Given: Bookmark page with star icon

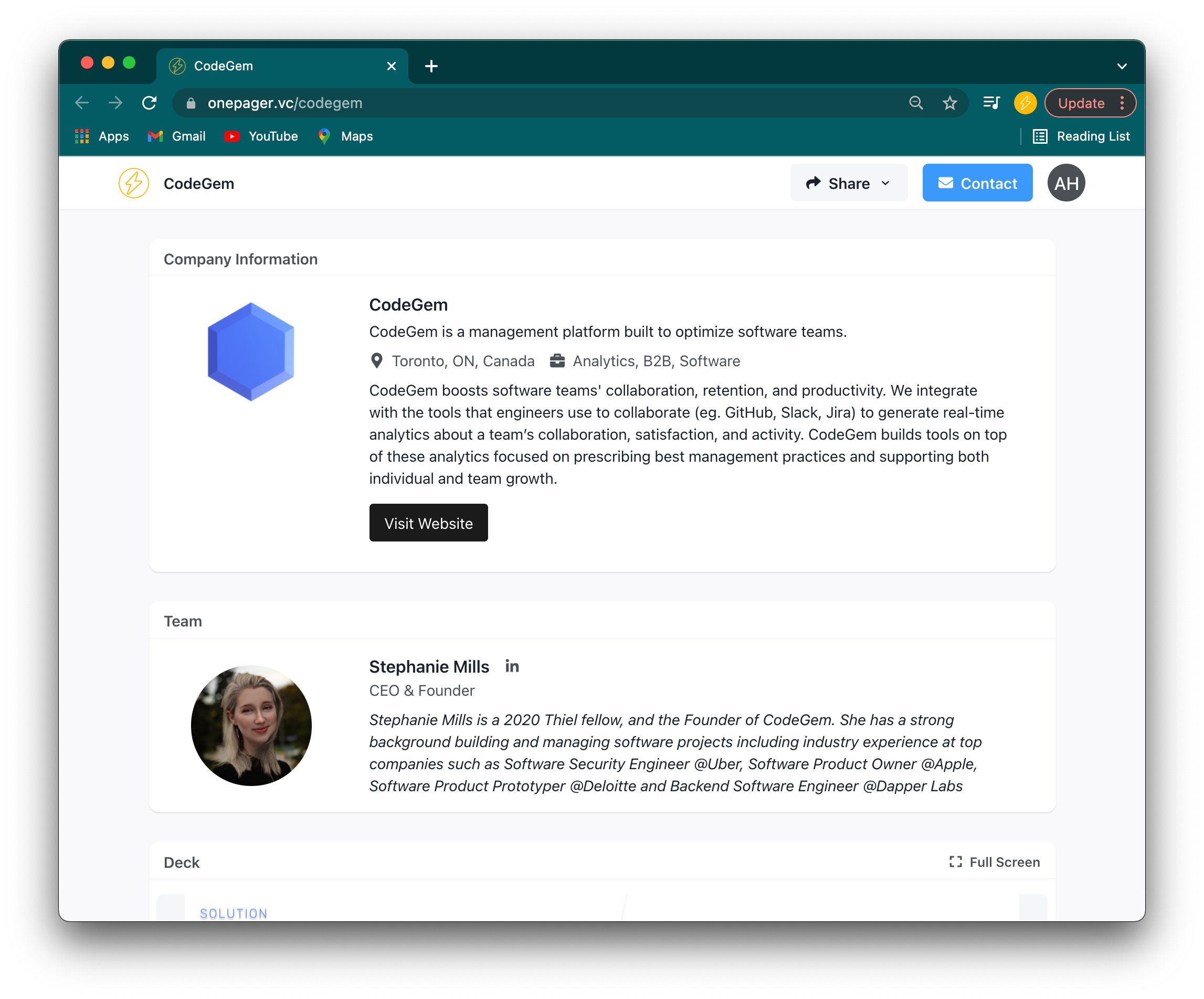Looking at the screenshot, I should point(949,103).
